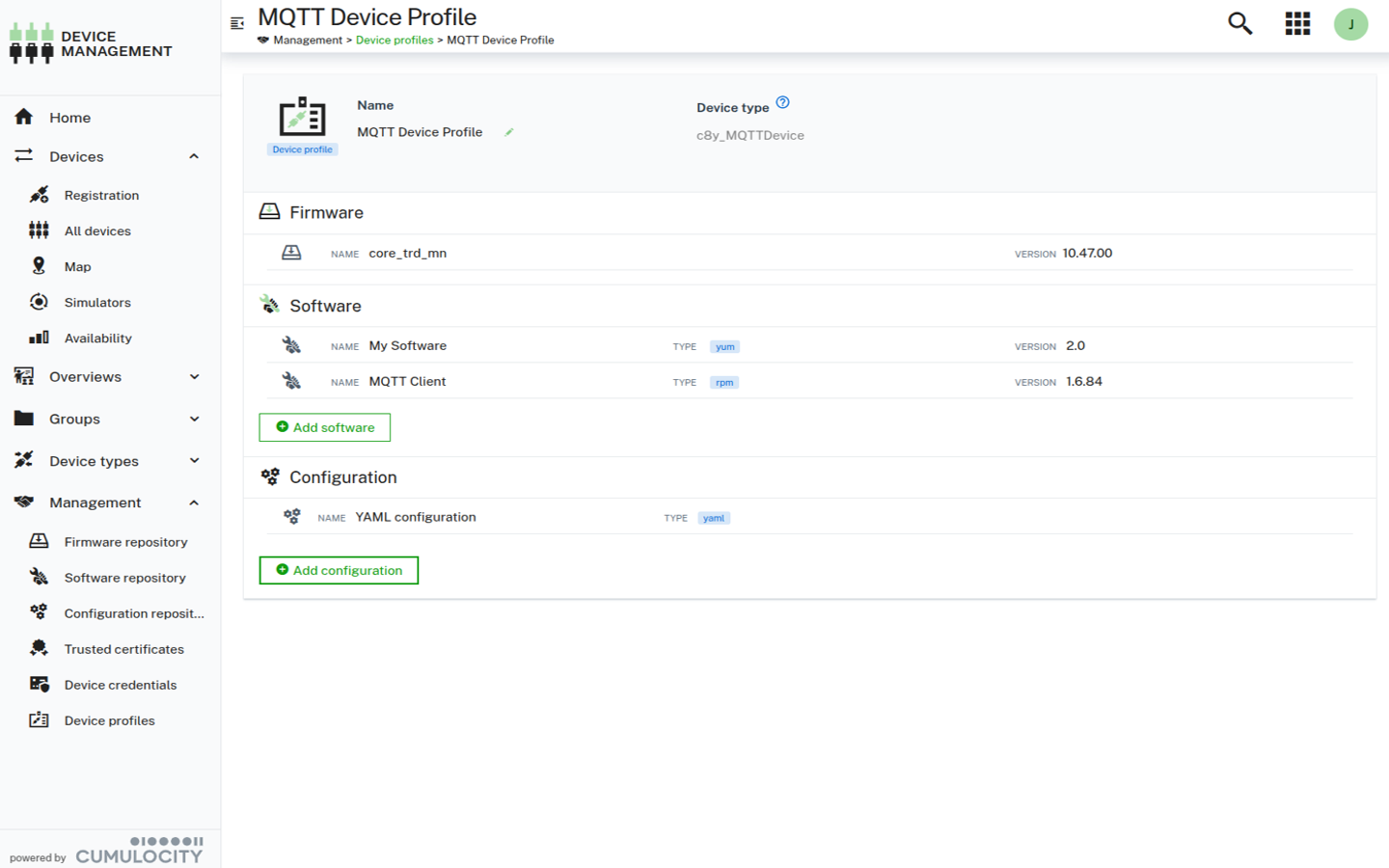Go to Device credentials in the sidebar
1389x868 pixels.
pyautogui.click(x=120, y=685)
